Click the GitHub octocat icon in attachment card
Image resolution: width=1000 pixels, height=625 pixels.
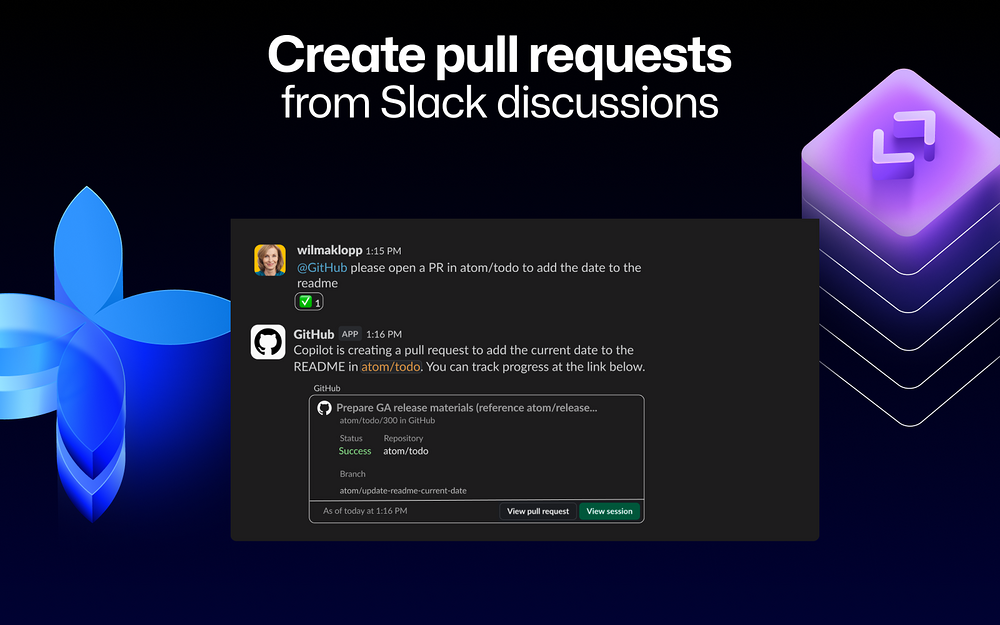tap(325, 408)
